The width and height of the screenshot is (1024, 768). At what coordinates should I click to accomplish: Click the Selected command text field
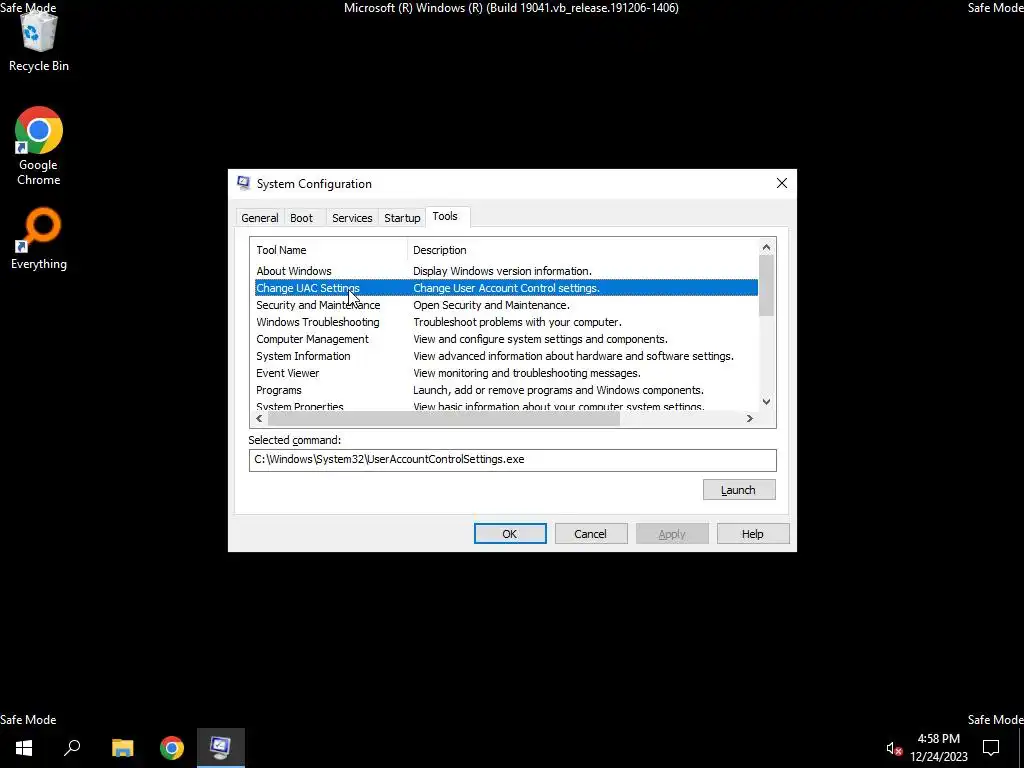click(513, 460)
